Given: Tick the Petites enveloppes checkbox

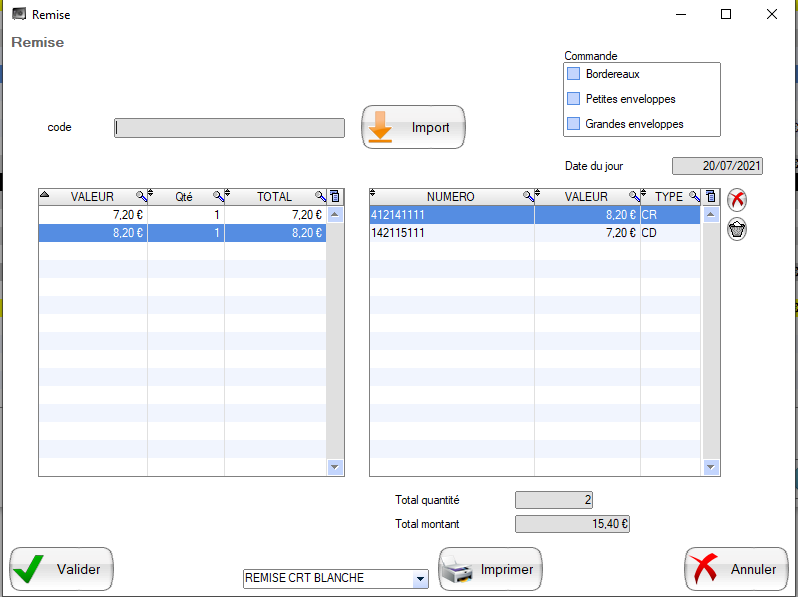Looking at the screenshot, I should (573, 99).
